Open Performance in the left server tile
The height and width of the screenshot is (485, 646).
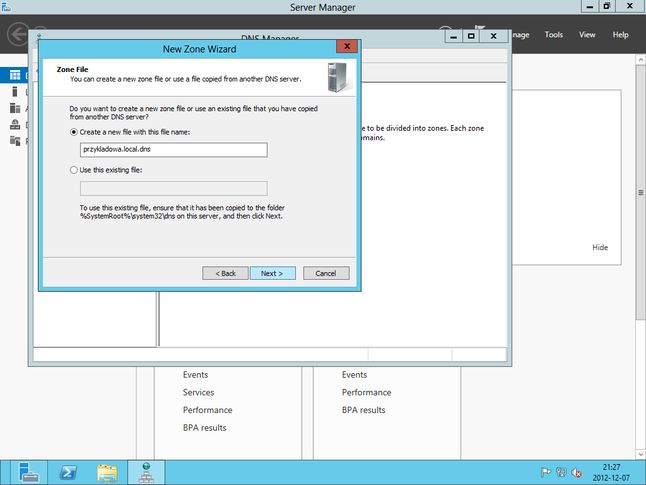click(207, 410)
